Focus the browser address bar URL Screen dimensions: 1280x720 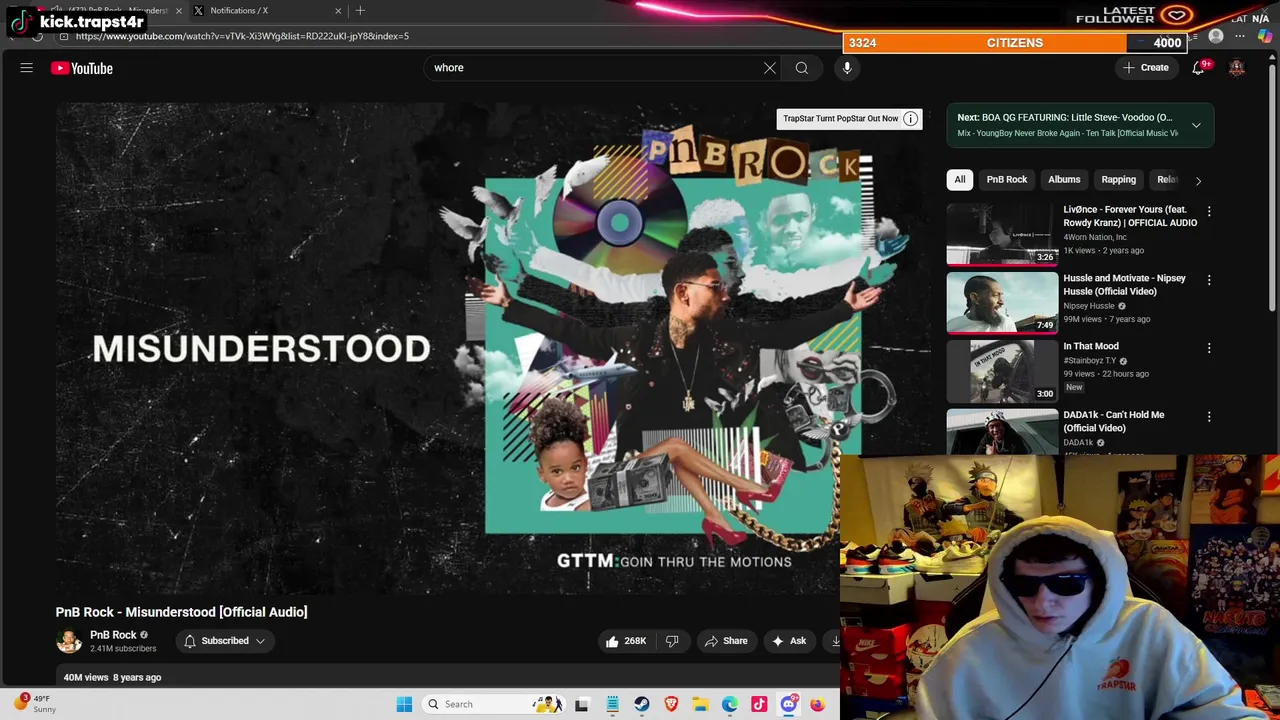[x=242, y=37]
